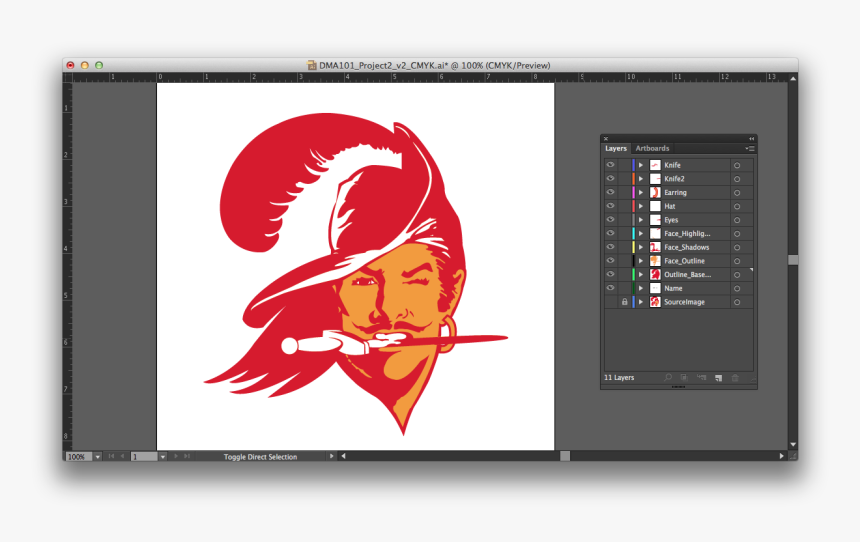Open the Layers panel flyout menu

pos(750,148)
